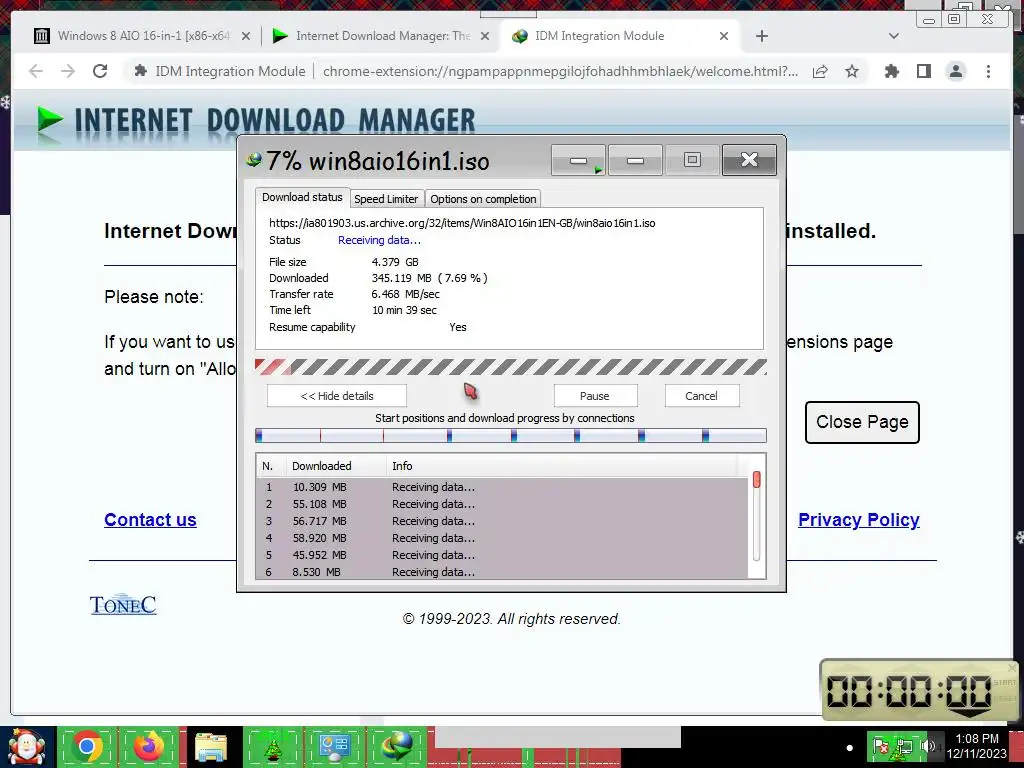The width and height of the screenshot is (1024, 768).
Task: Toggle the browser side panel
Action: click(923, 71)
